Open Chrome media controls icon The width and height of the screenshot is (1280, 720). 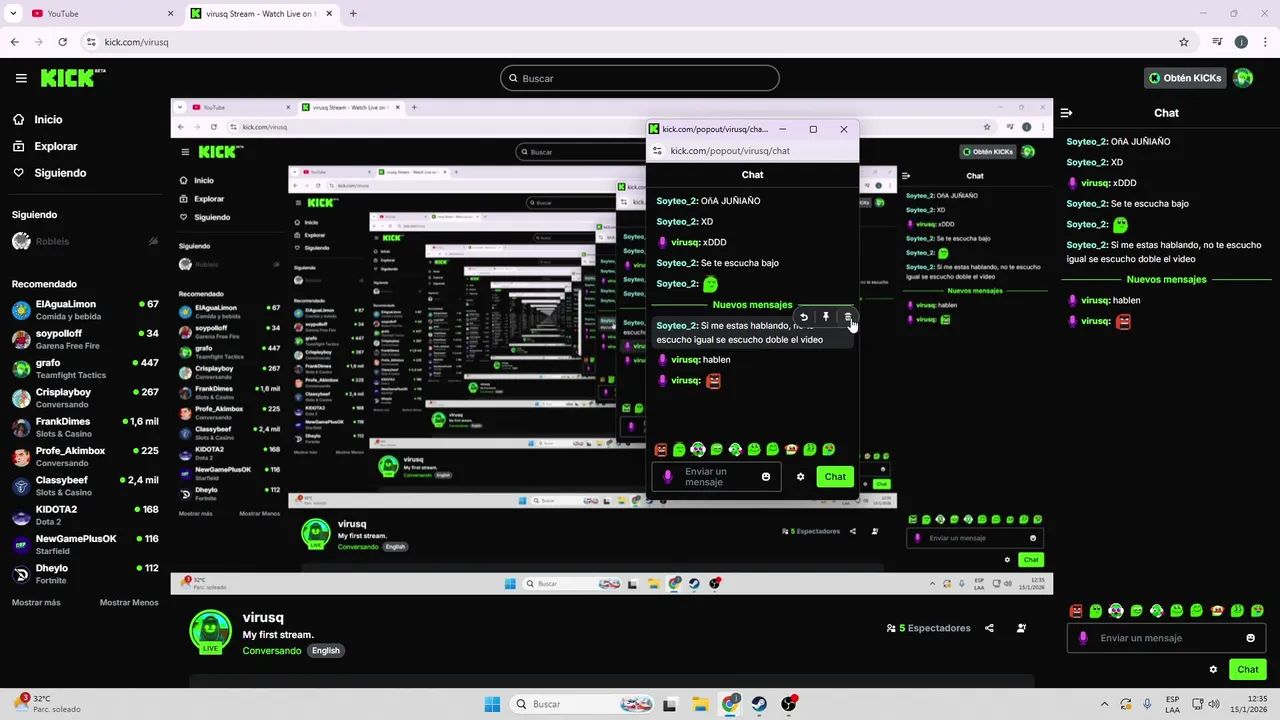click(1217, 42)
